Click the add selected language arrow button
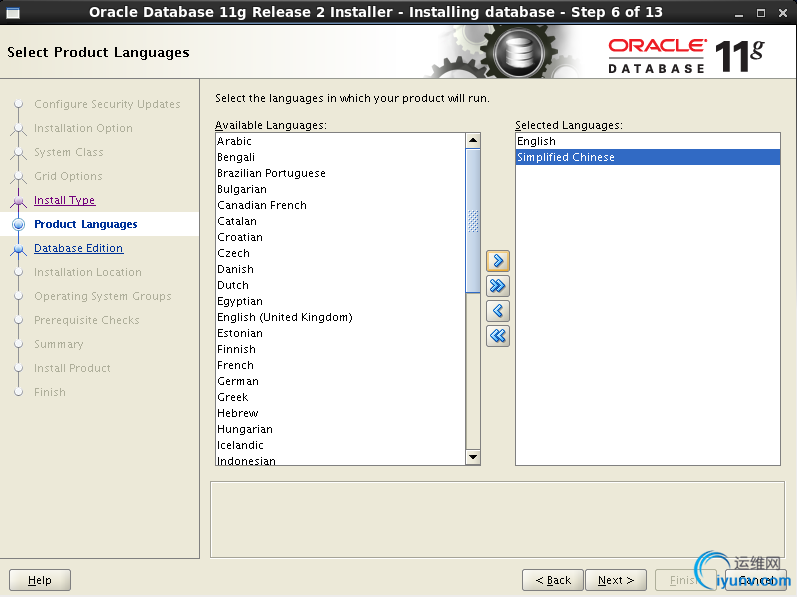The width and height of the screenshot is (797, 597). 498,261
